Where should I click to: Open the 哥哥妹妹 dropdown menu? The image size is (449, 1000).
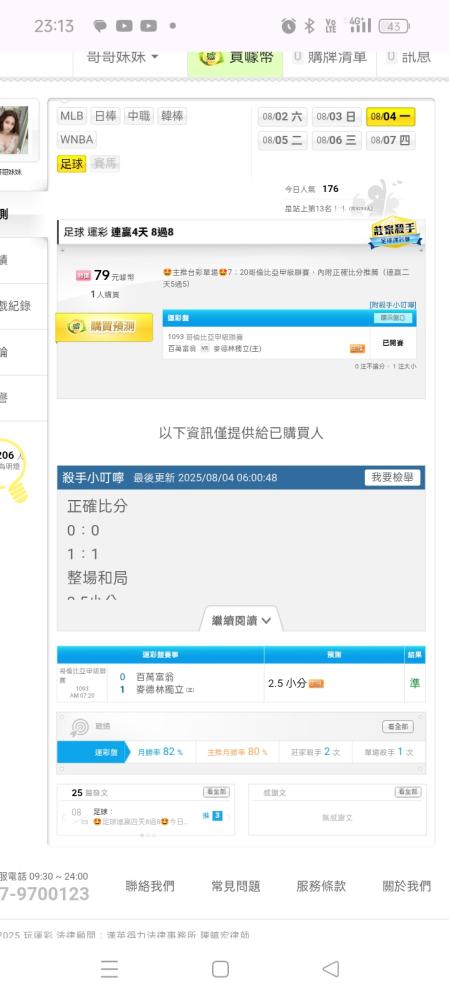pyautogui.click(x=122, y=57)
